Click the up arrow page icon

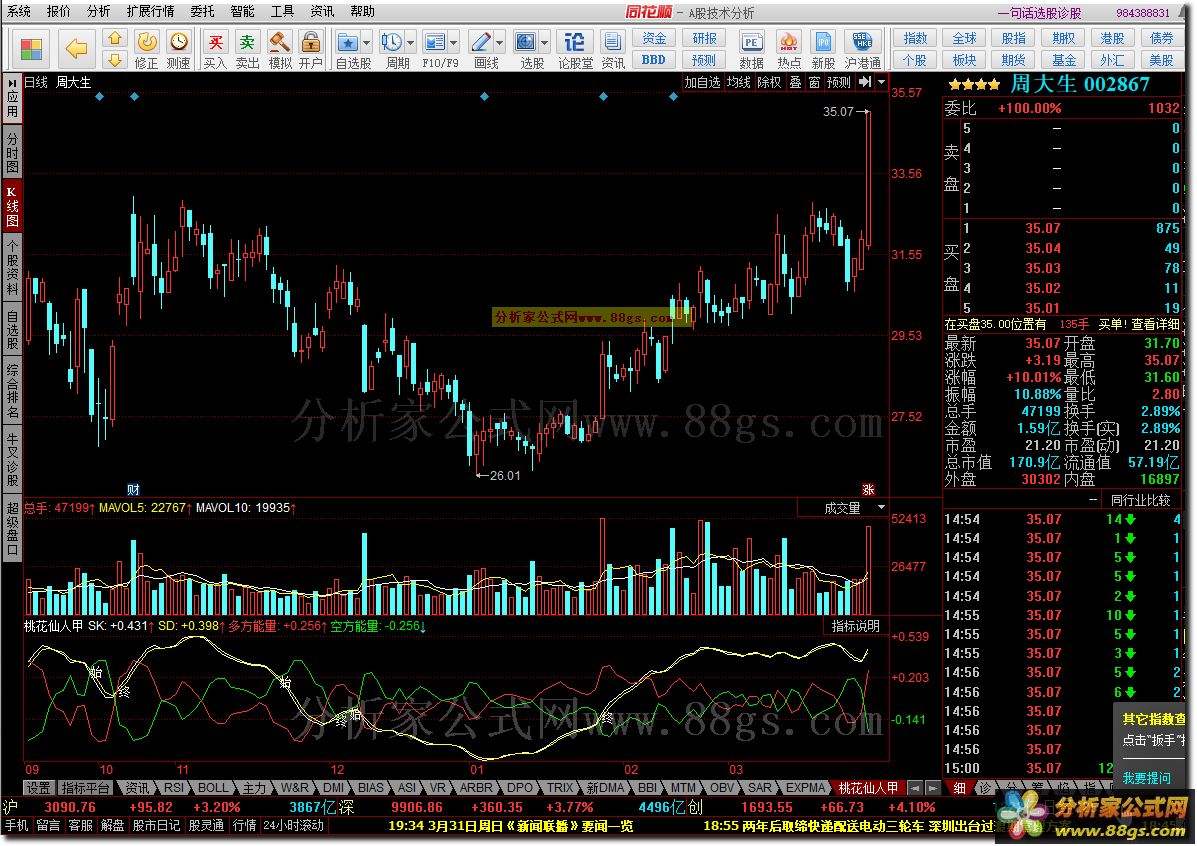[115, 38]
